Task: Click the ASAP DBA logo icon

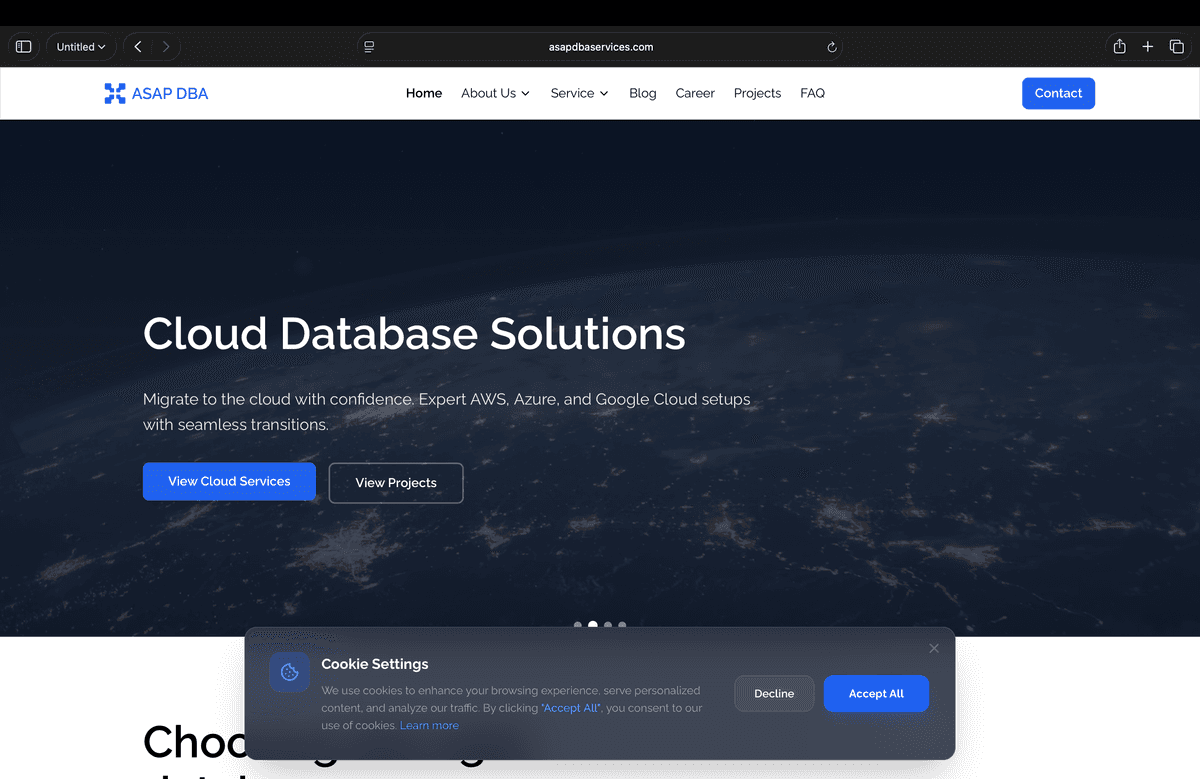Action: coord(113,93)
